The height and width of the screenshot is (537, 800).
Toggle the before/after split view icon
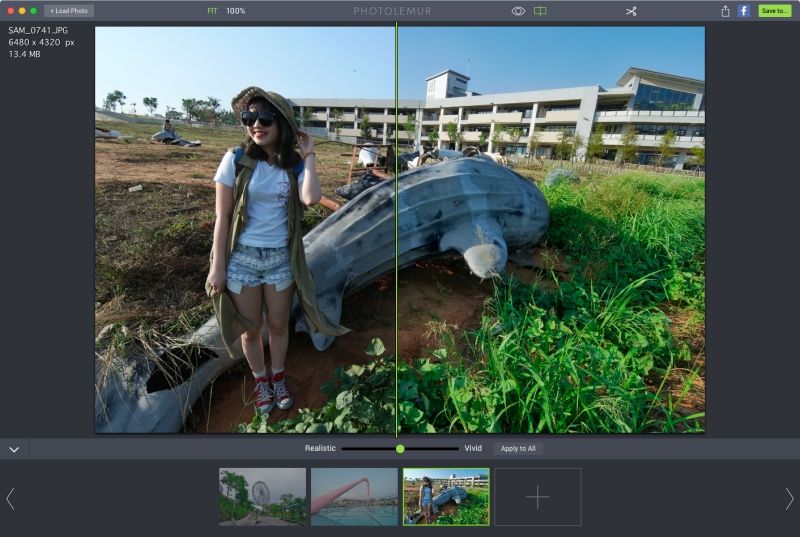pos(540,11)
